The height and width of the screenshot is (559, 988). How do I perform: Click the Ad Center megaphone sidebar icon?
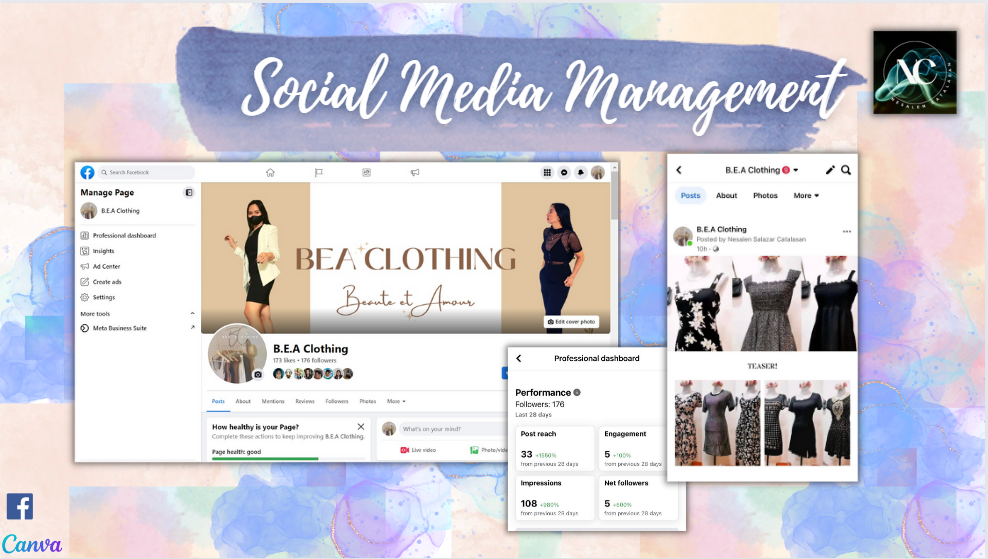84,266
